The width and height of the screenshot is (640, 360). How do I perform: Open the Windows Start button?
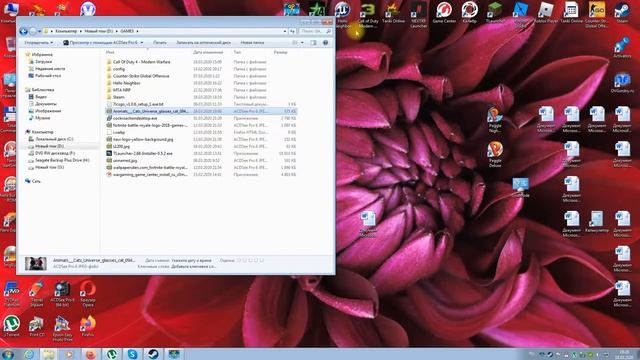coord(7,354)
